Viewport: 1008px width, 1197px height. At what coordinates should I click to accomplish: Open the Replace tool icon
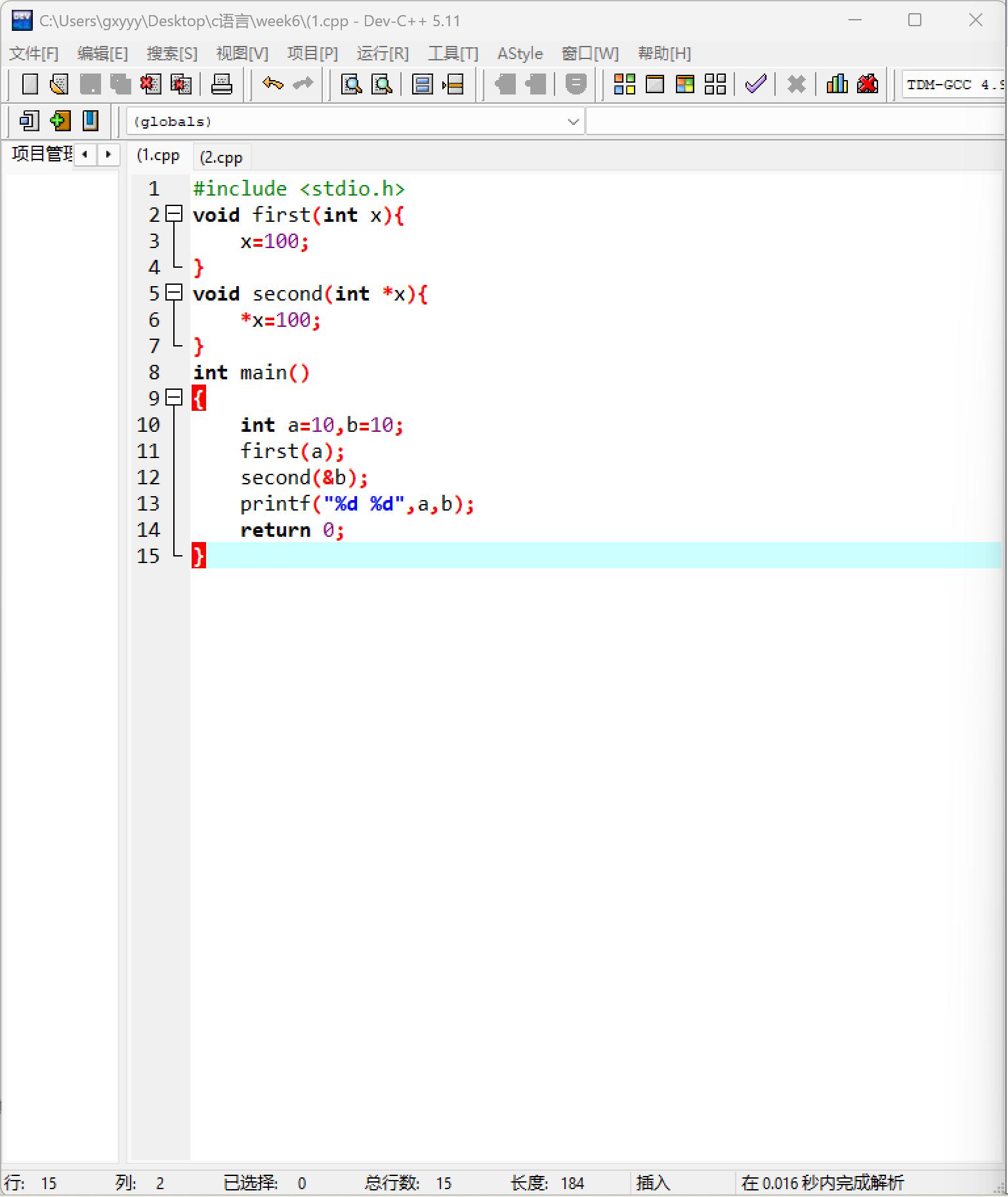pyautogui.click(x=382, y=84)
